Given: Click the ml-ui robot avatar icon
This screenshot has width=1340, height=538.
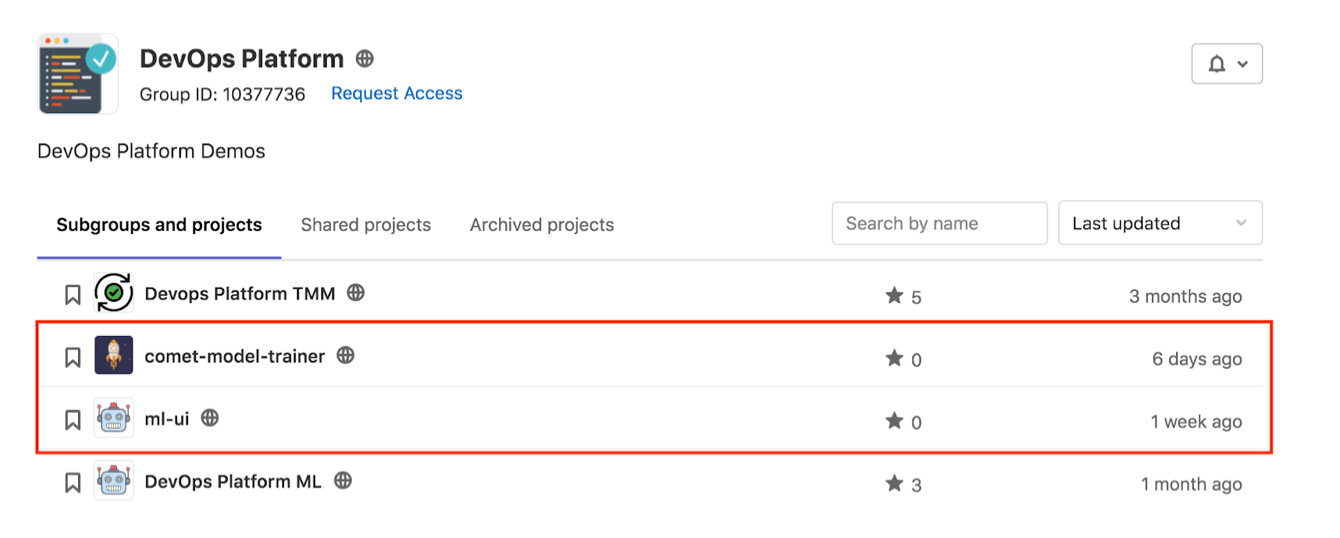Looking at the screenshot, I should tap(114, 418).
